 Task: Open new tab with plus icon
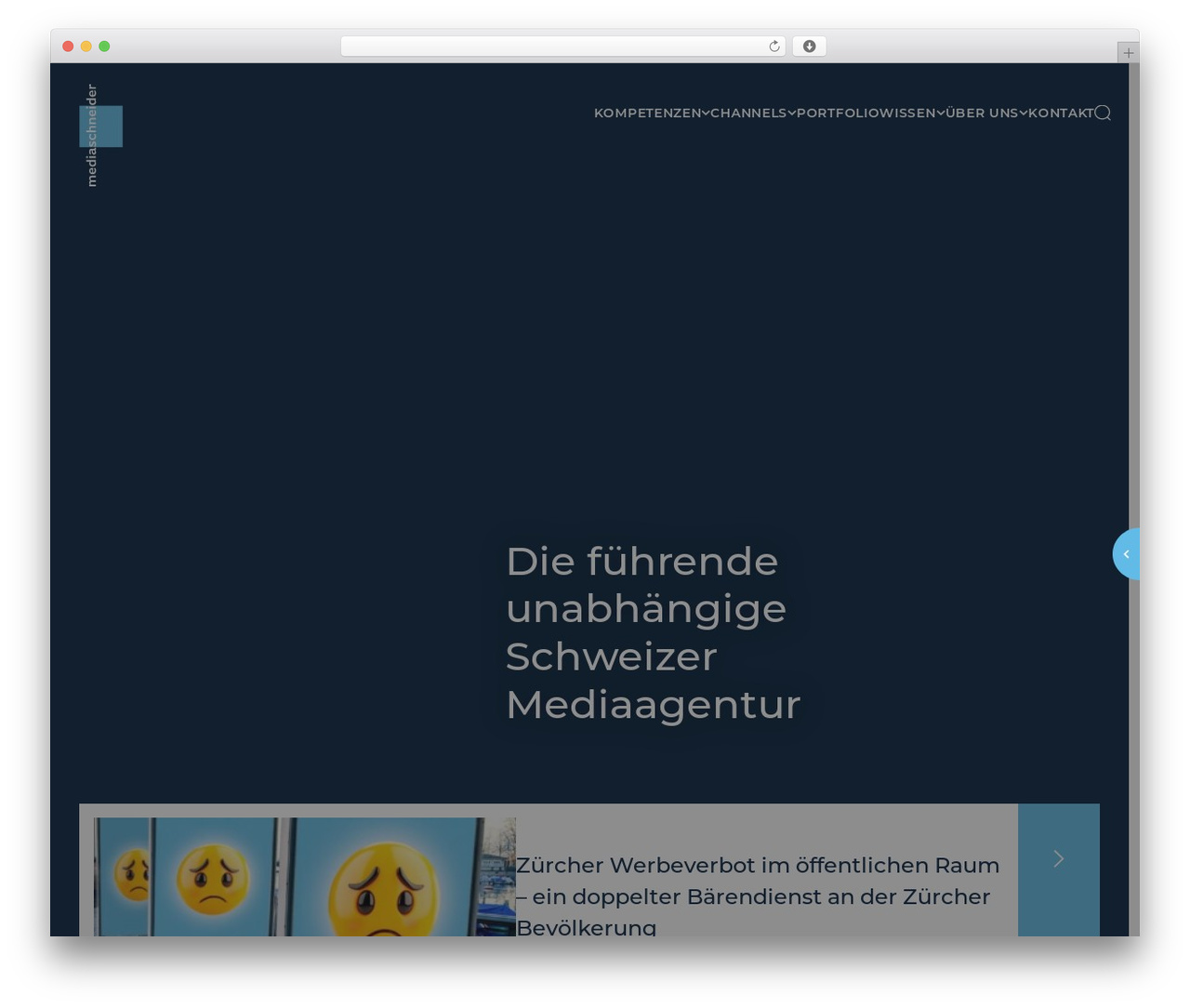(x=1128, y=53)
